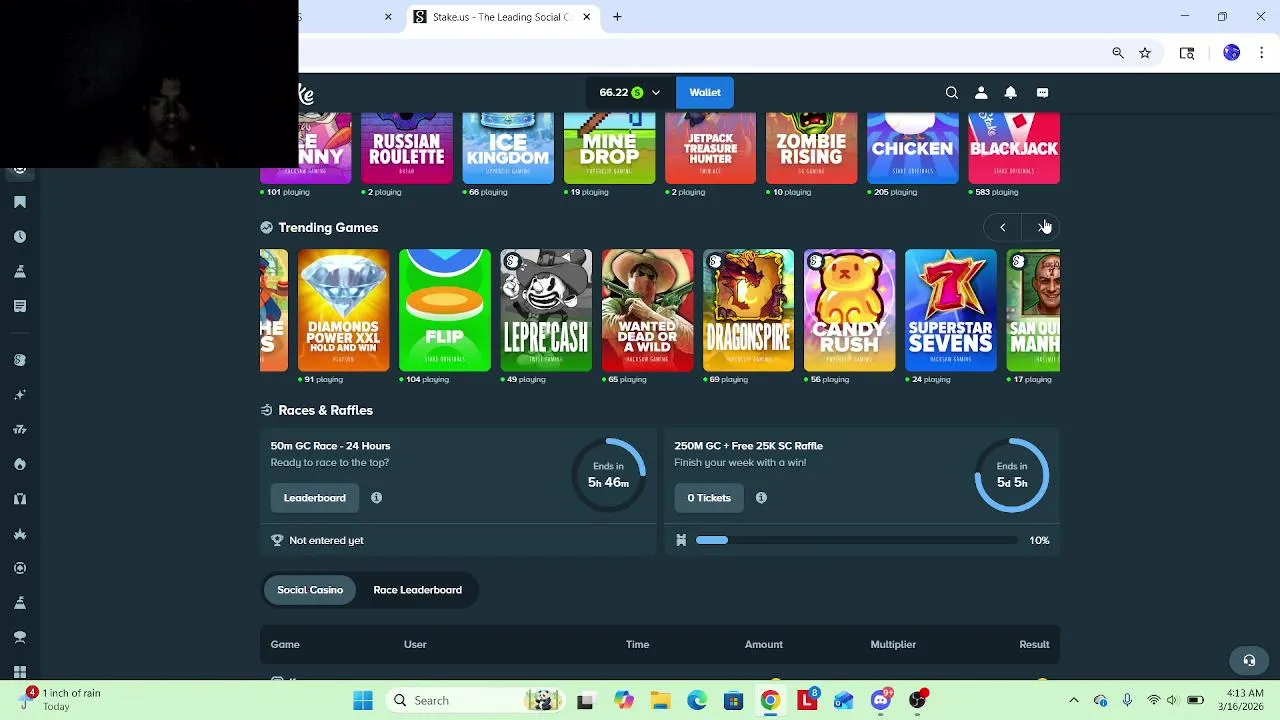Open the clock recent sidebar icon

pyautogui.click(x=20, y=237)
